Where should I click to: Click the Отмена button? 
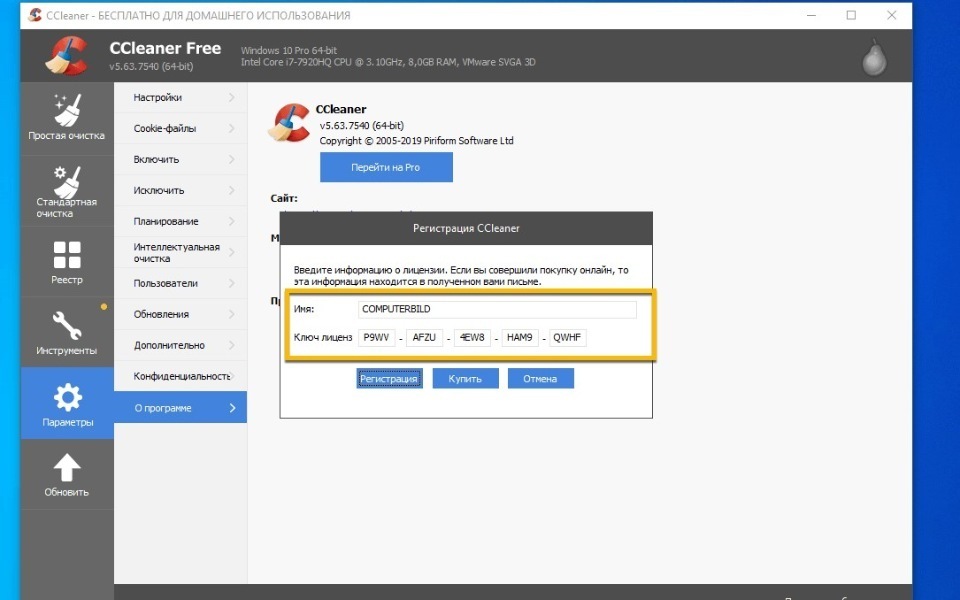click(541, 378)
